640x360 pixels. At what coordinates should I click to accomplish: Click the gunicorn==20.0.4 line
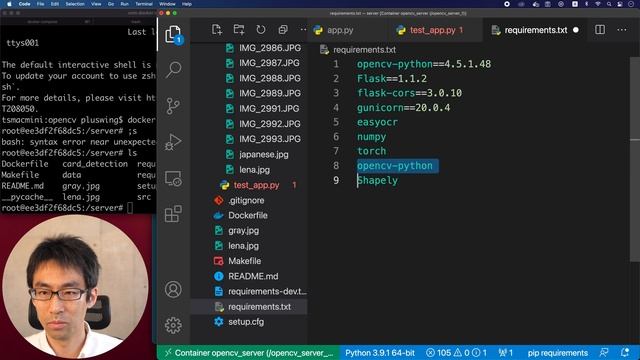pos(403,108)
